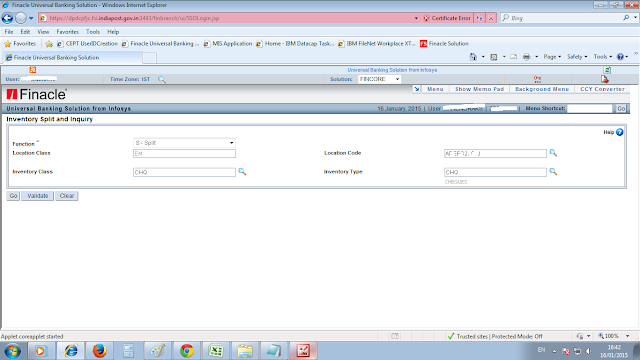This screenshot has height=360, width=640.
Task: Open the Page dropdown menu
Action: coord(552,57)
